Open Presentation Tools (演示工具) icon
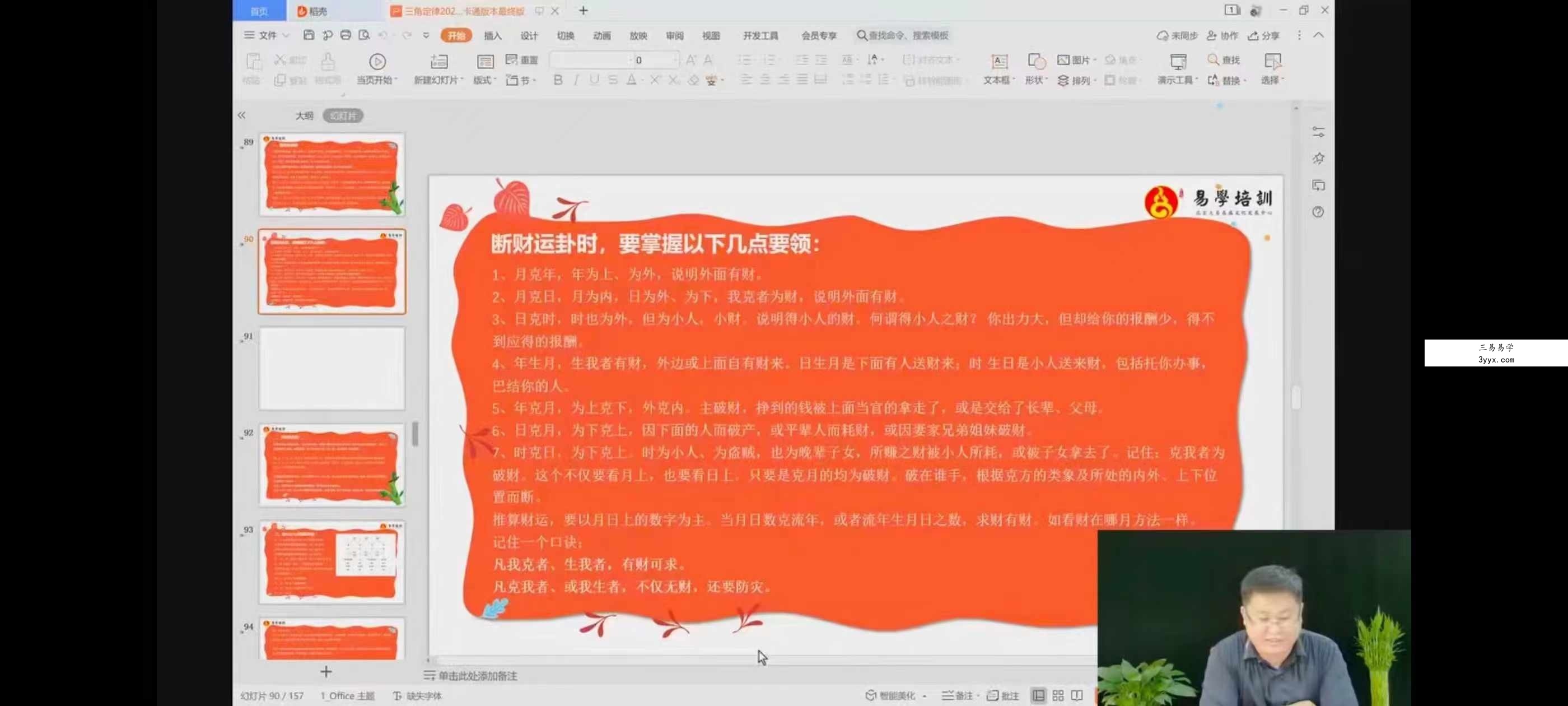The height and width of the screenshot is (706, 1568). point(1178,62)
